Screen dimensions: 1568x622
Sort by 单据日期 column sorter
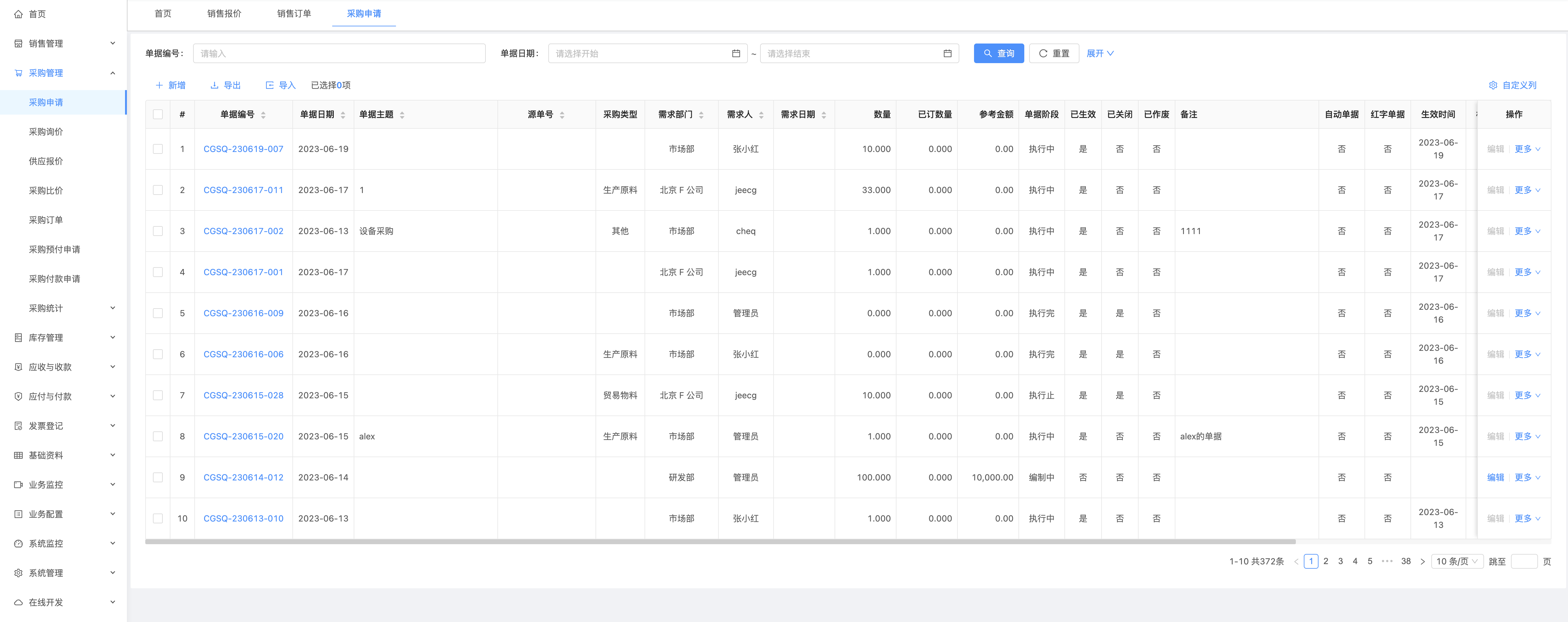pos(343,114)
